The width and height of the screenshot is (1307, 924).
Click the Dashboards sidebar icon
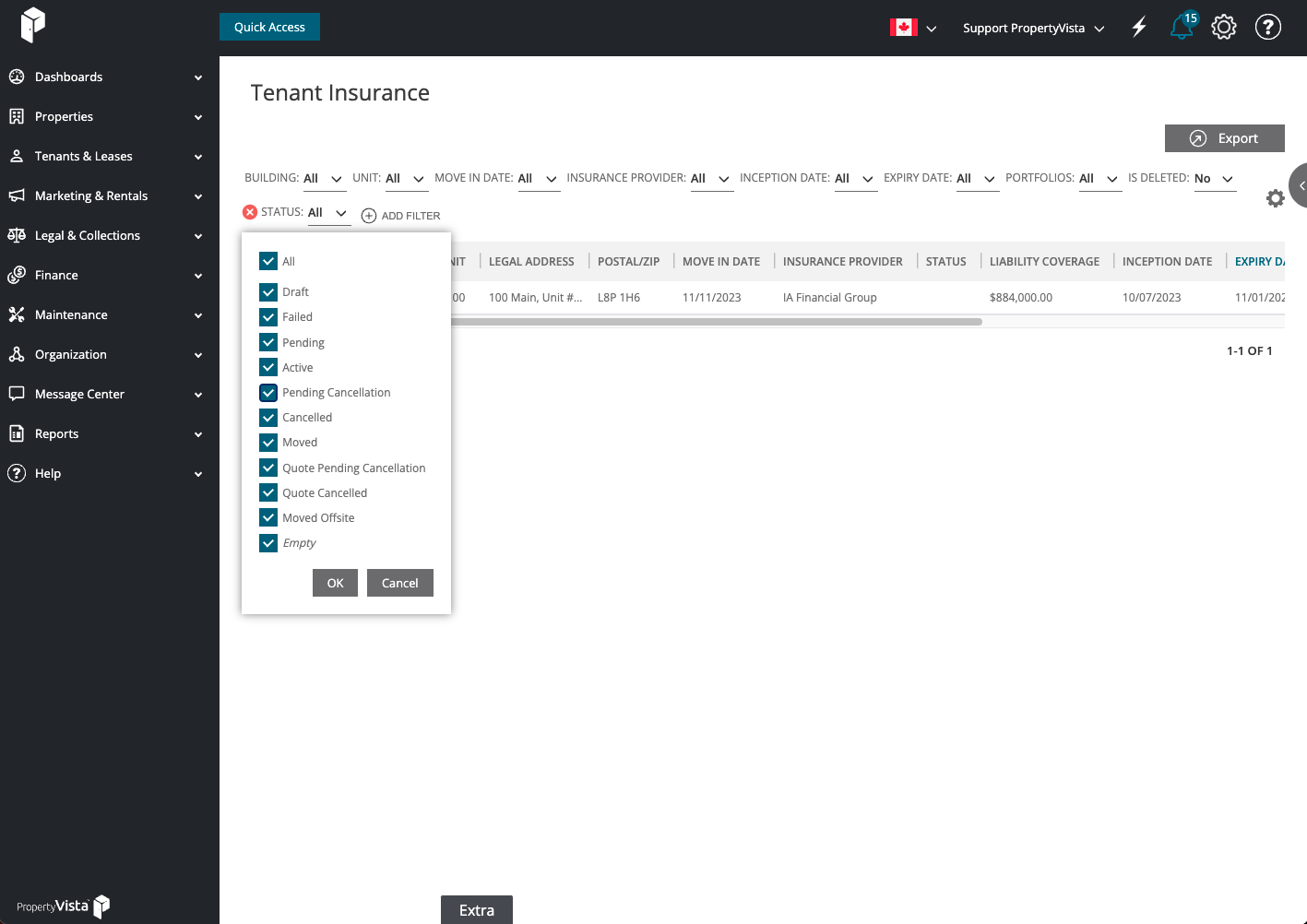click(x=17, y=77)
